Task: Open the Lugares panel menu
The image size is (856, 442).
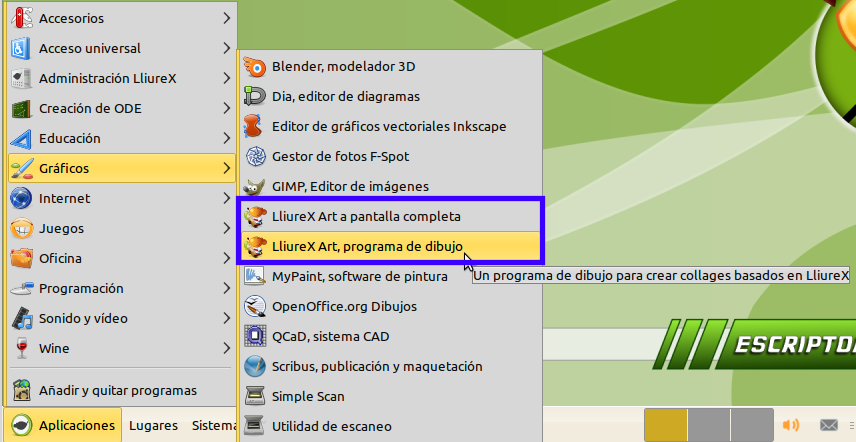Action: pos(153,426)
